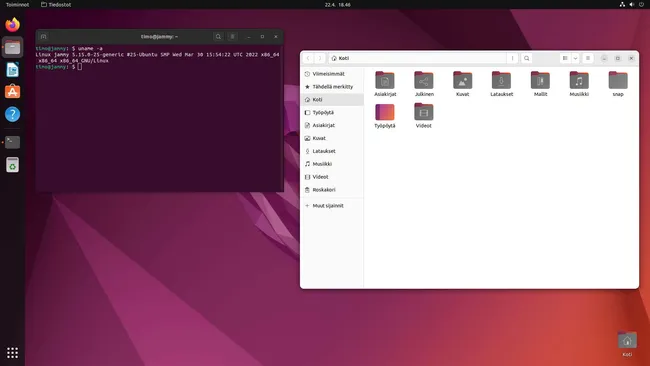Select Tähdellä merkitty in the sidebar

click(x=332, y=87)
